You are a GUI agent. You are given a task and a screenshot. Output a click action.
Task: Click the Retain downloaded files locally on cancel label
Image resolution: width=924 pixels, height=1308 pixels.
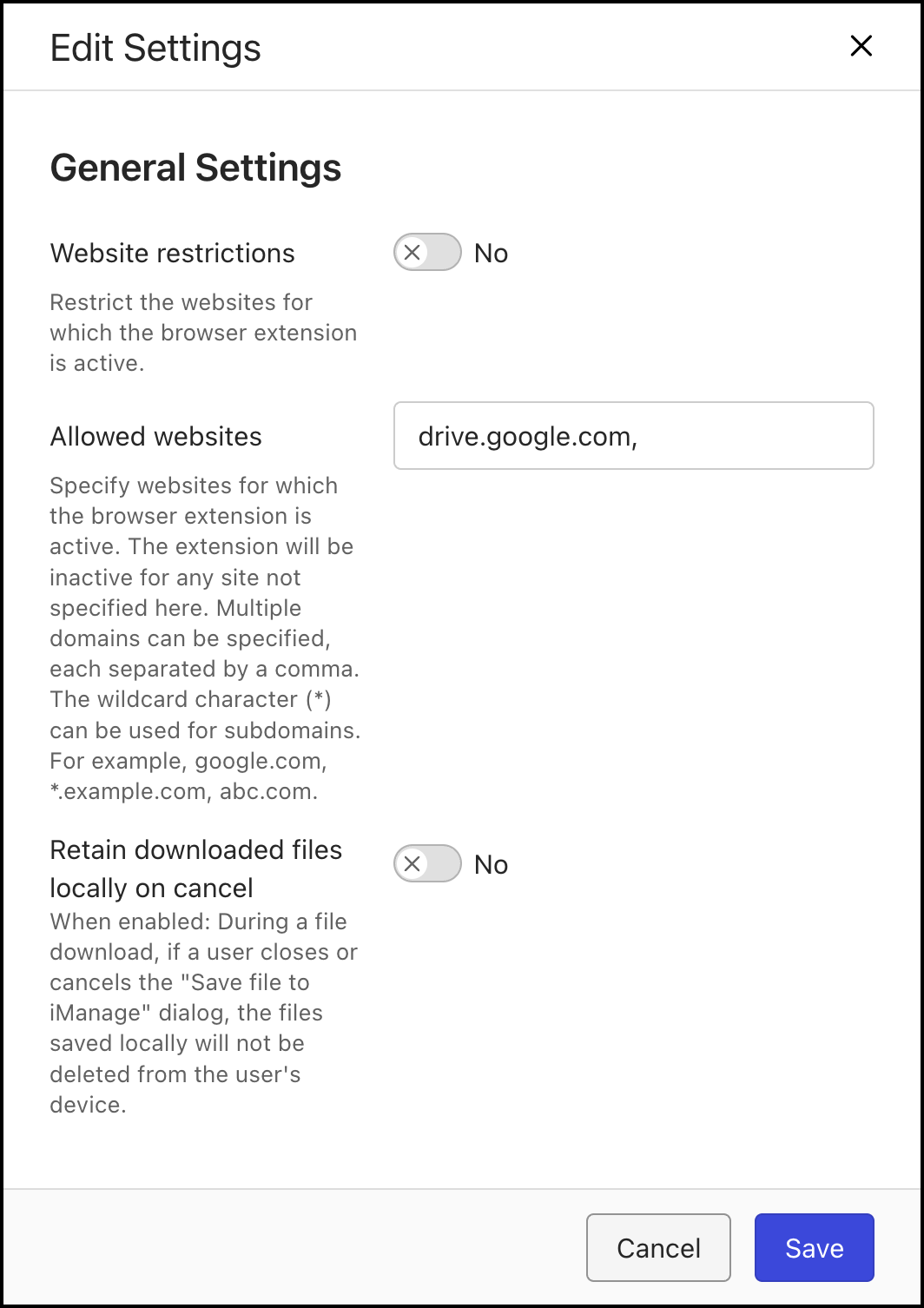[x=196, y=869]
